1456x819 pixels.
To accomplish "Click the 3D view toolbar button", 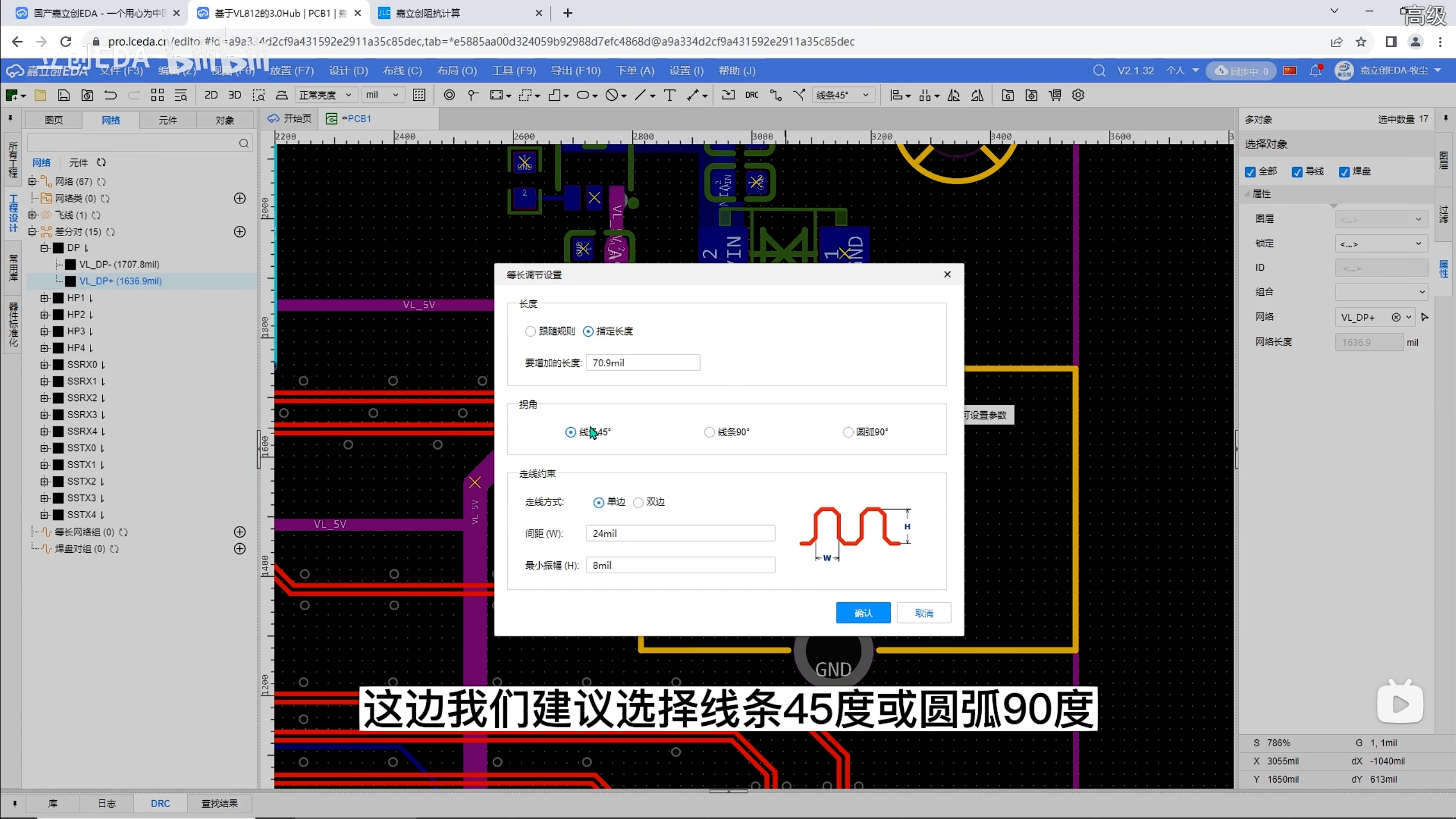I will [234, 95].
